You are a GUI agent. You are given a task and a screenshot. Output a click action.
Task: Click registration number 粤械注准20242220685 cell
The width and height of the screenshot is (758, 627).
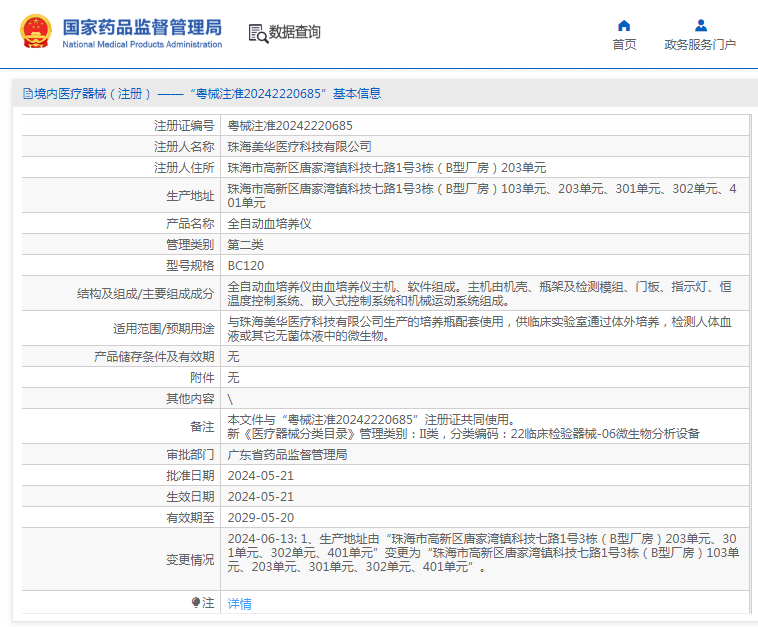[290, 126]
